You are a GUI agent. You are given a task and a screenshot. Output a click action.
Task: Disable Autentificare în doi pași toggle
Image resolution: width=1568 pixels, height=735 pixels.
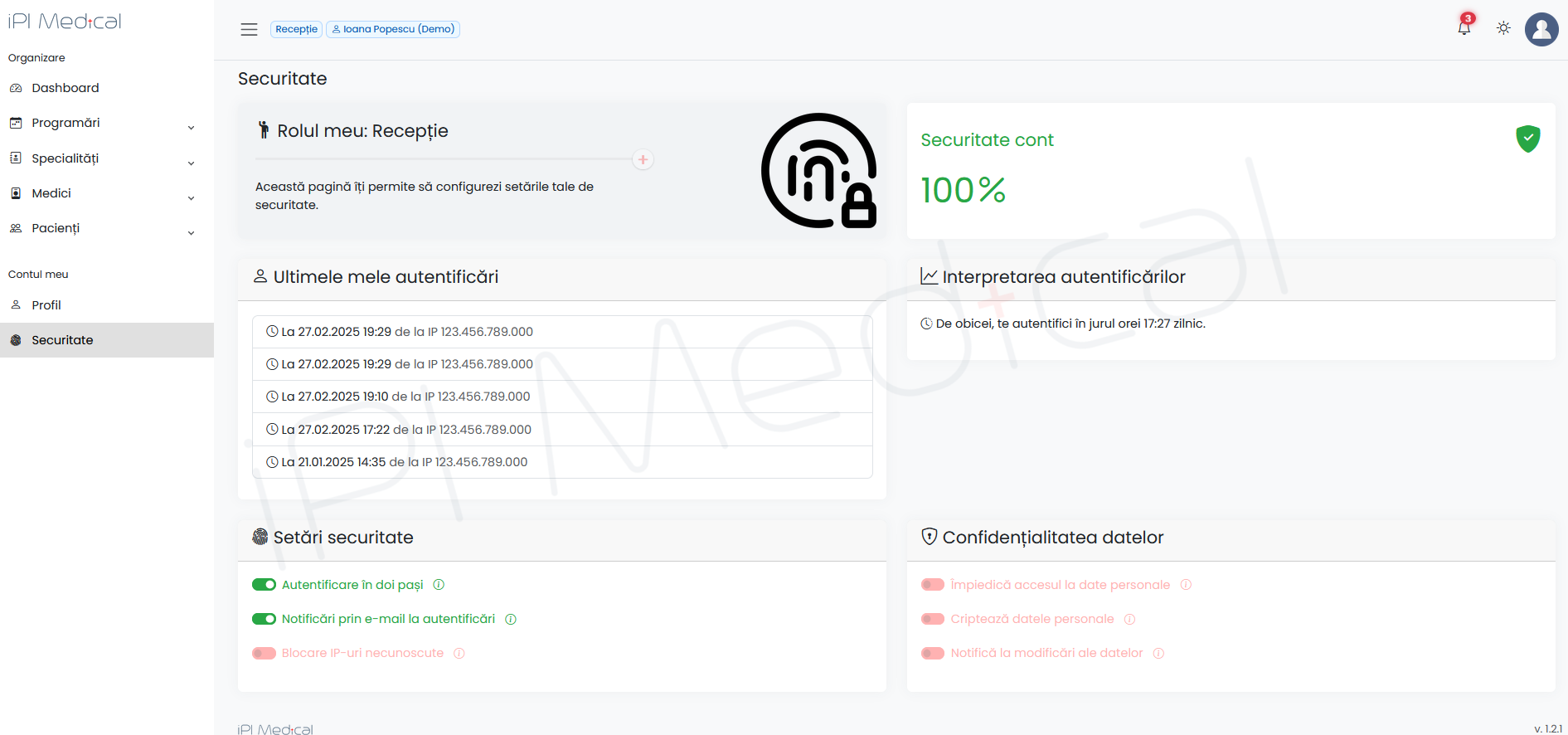264,585
